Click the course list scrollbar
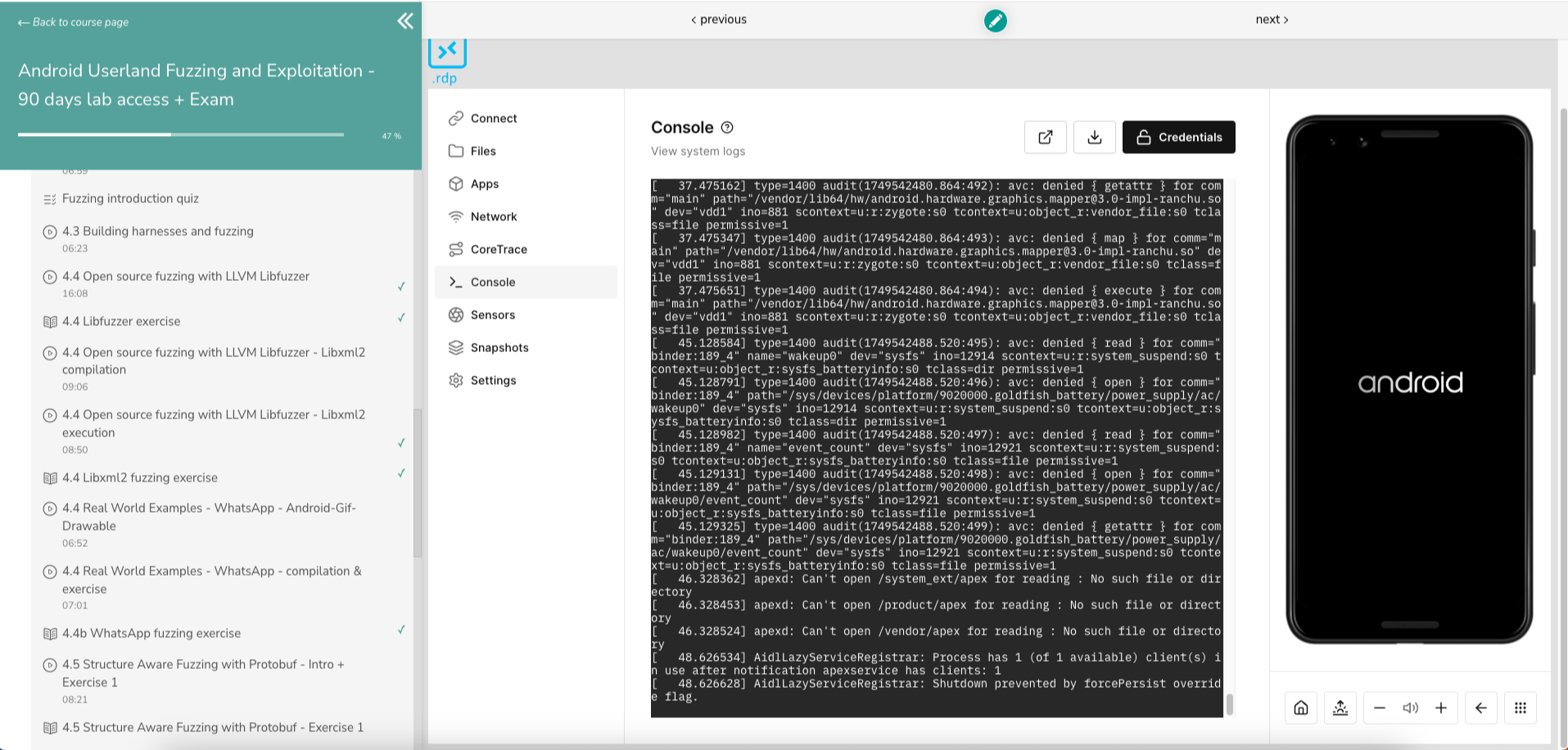This screenshot has width=1568, height=750. [x=418, y=483]
